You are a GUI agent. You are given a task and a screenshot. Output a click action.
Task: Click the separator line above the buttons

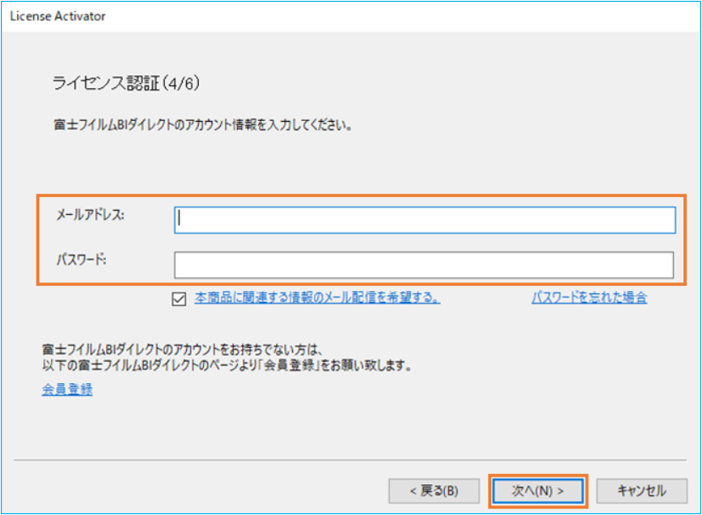(350, 461)
